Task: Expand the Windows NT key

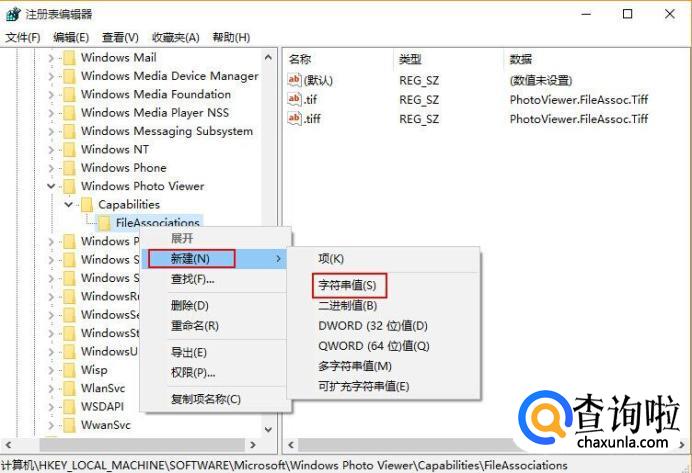Action: (51, 150)
